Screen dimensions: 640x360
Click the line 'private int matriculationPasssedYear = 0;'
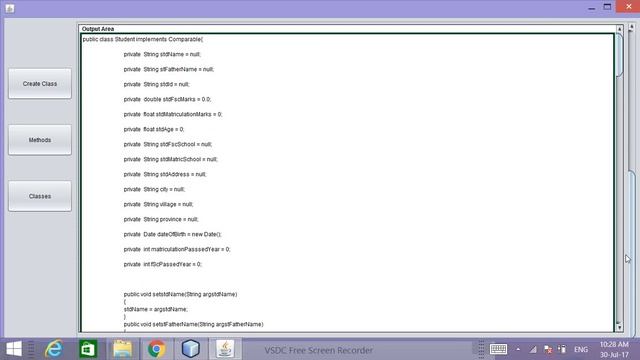(x=177, y=249)
